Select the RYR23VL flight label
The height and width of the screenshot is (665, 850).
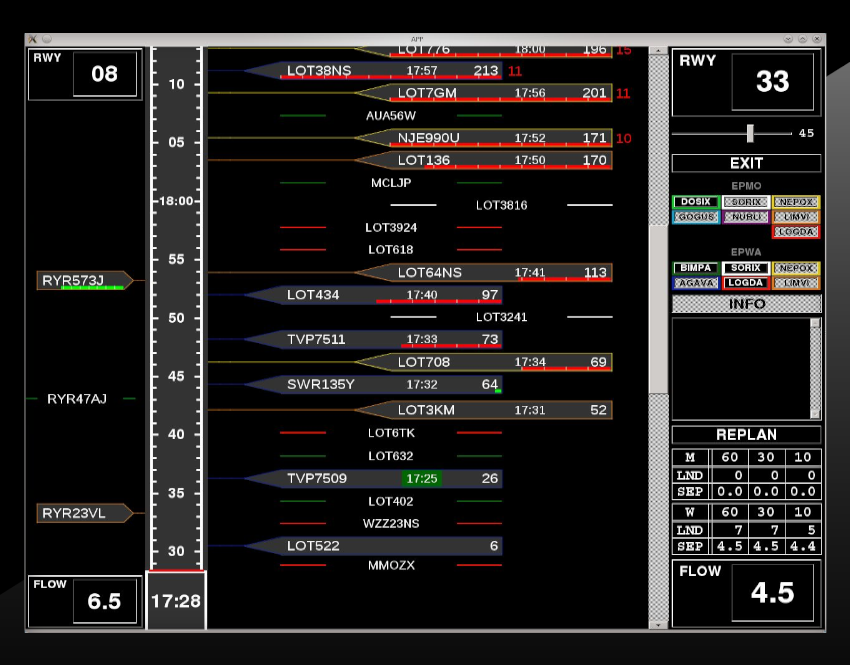(x=84, y=514)
